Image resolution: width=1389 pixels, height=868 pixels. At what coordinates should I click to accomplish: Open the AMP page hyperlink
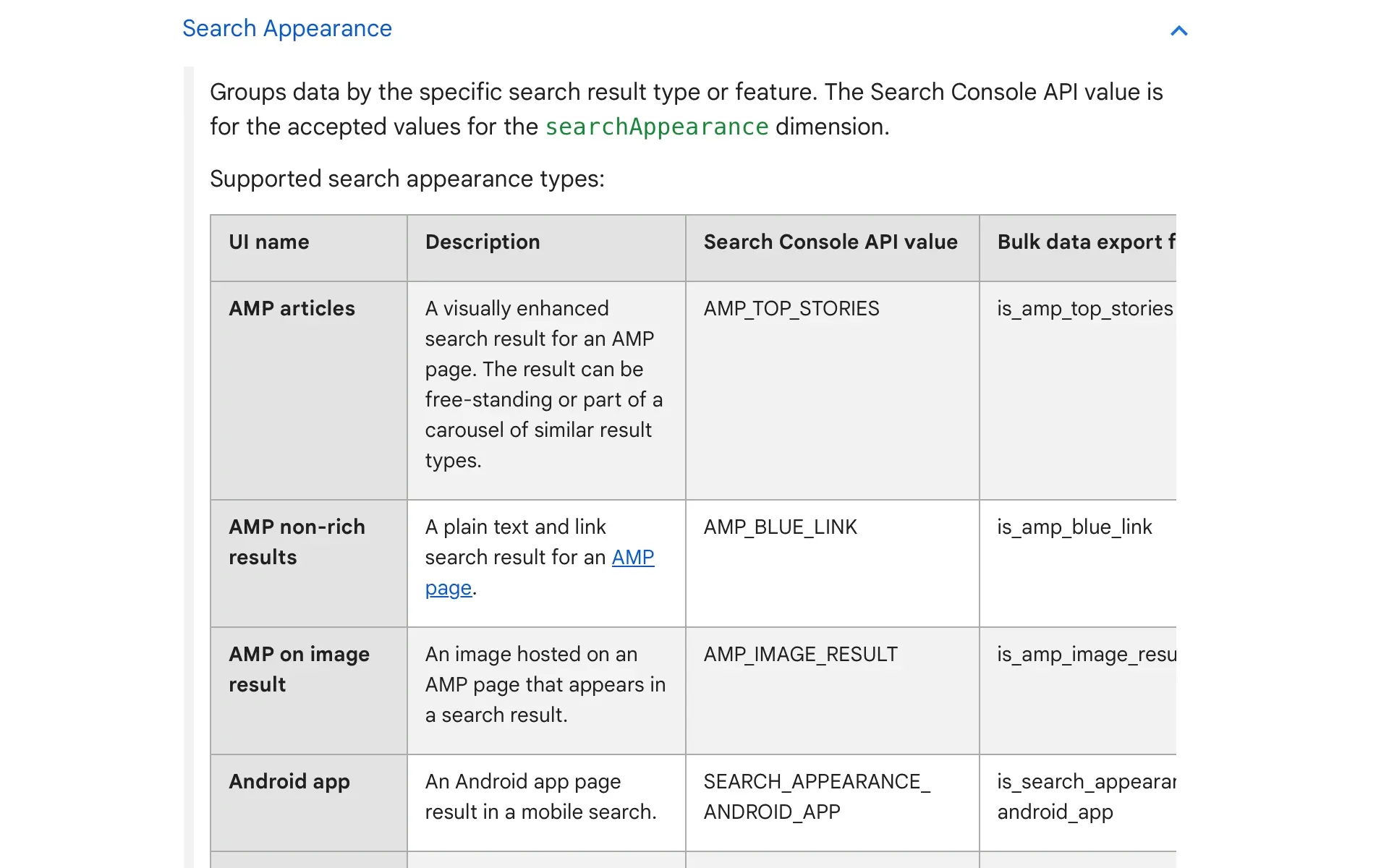tap(632, 558)
